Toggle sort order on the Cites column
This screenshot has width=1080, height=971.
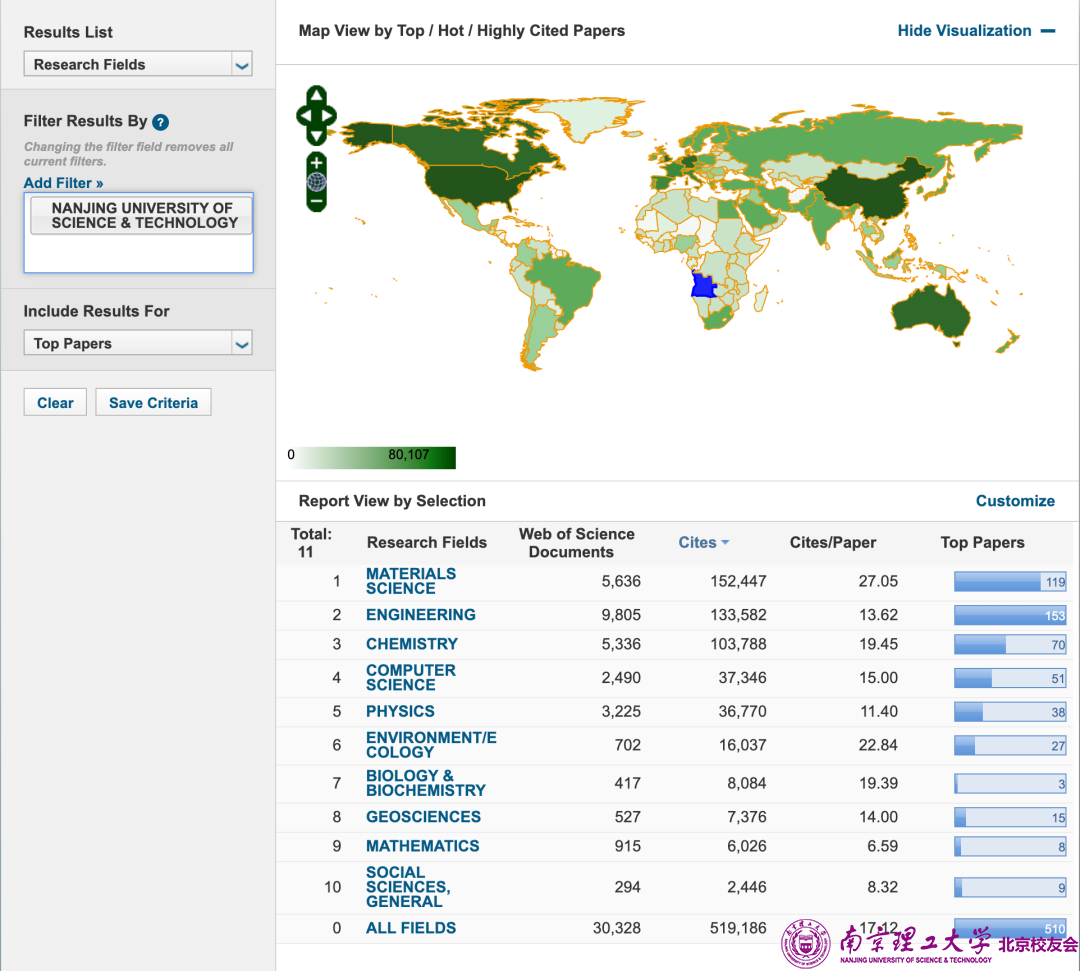pyautogui.click(x=703, y=543)
